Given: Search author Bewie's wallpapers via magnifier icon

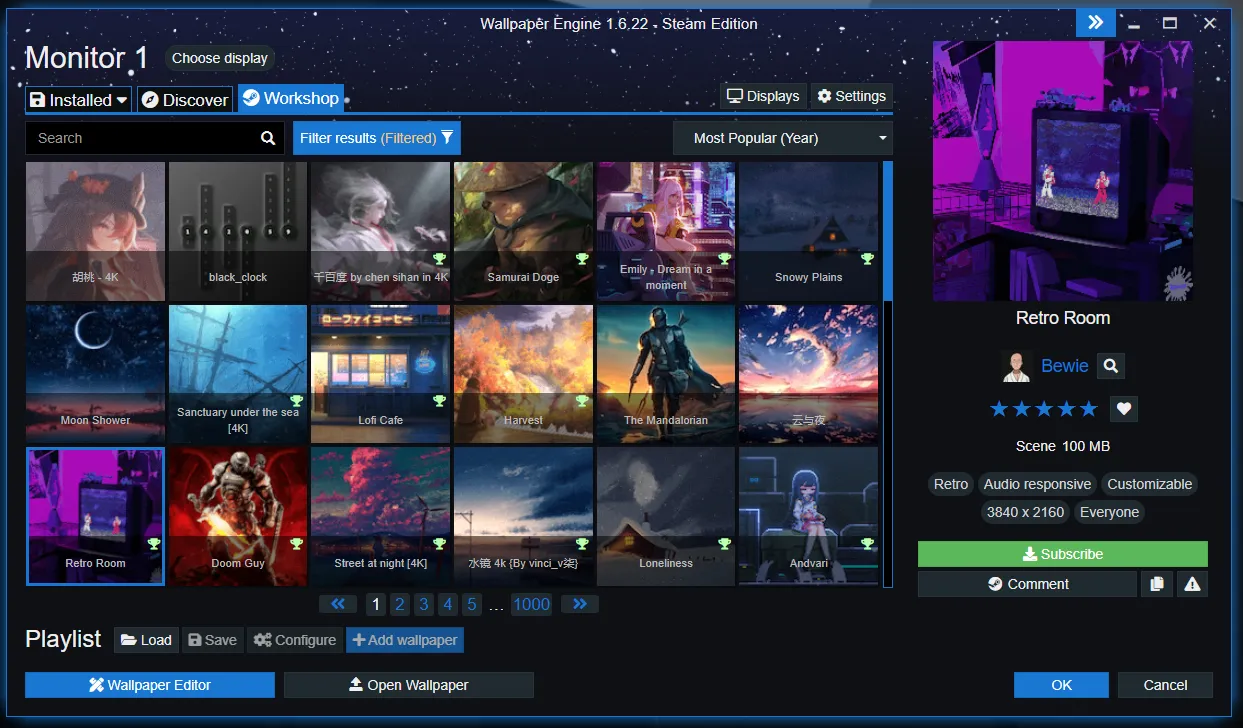Looking at the screenshot, I should (x=1110, y=366).
